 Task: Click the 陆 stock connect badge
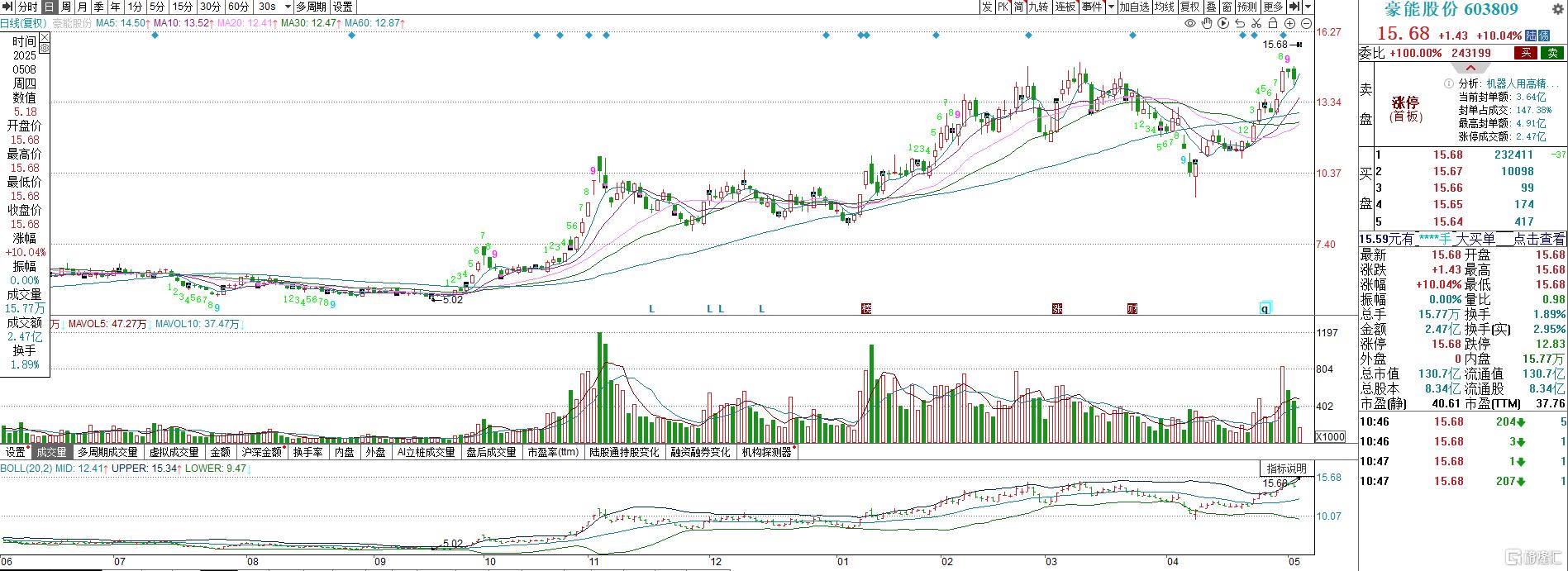tap(1531, 36)
